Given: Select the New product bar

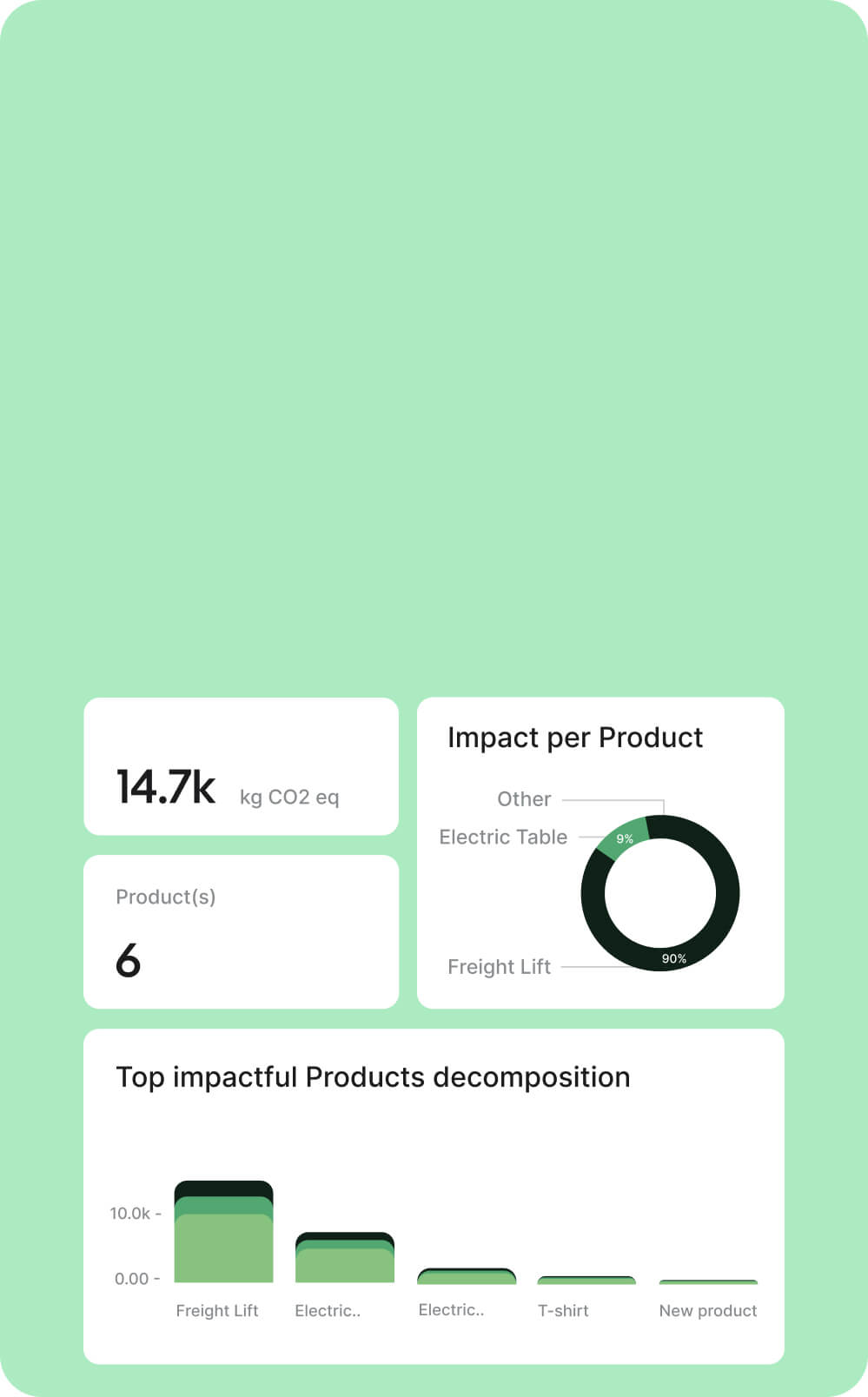Looking at the screenshot, I should pyautogui.click(x=709, y=1282).
